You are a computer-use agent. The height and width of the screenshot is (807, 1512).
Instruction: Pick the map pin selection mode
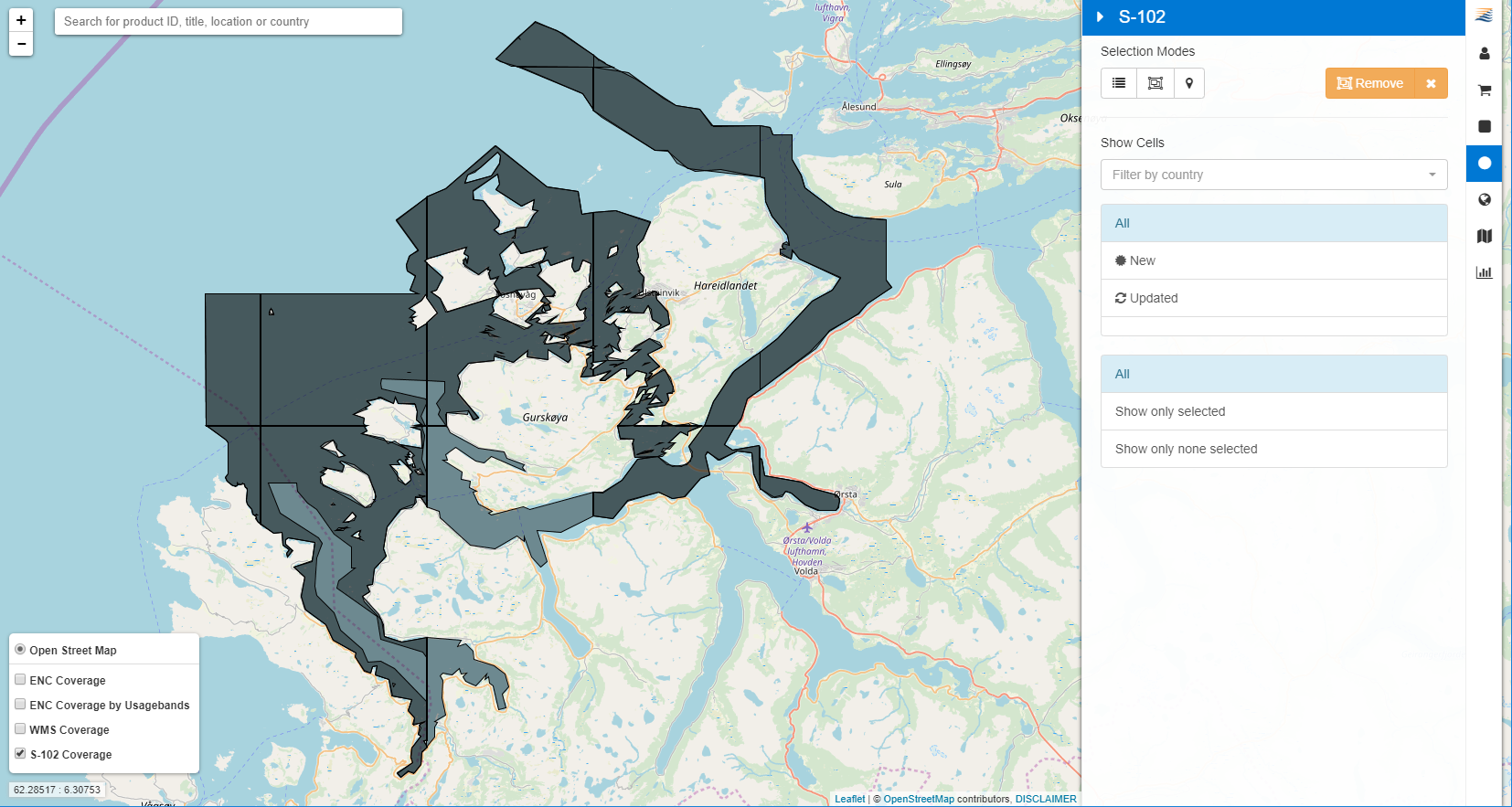coord(1188,83)
